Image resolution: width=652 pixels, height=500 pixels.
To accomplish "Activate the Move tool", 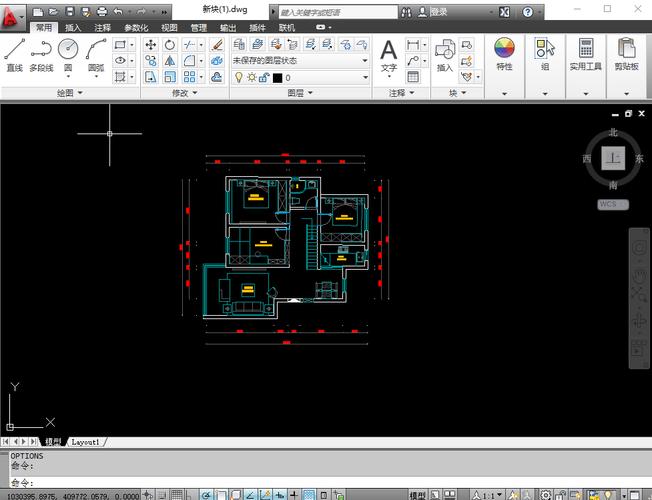I will click(x=151, y=45).
